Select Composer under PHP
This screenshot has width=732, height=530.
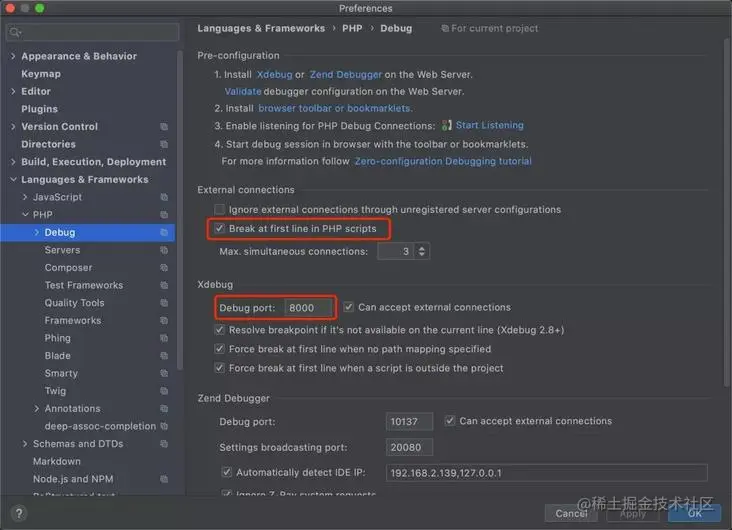coord(69,268)
